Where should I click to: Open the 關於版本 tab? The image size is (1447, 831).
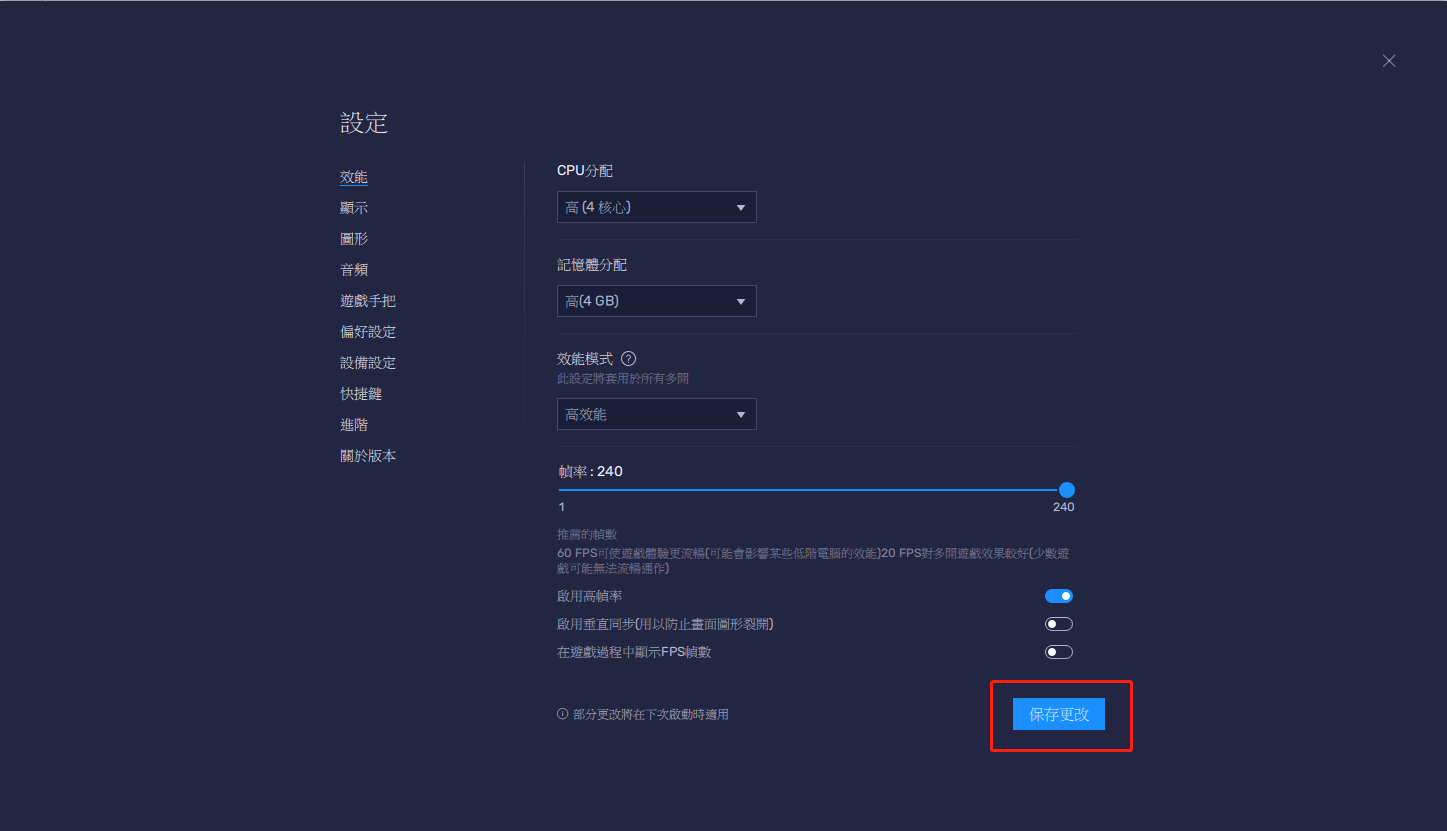(368, 456)
